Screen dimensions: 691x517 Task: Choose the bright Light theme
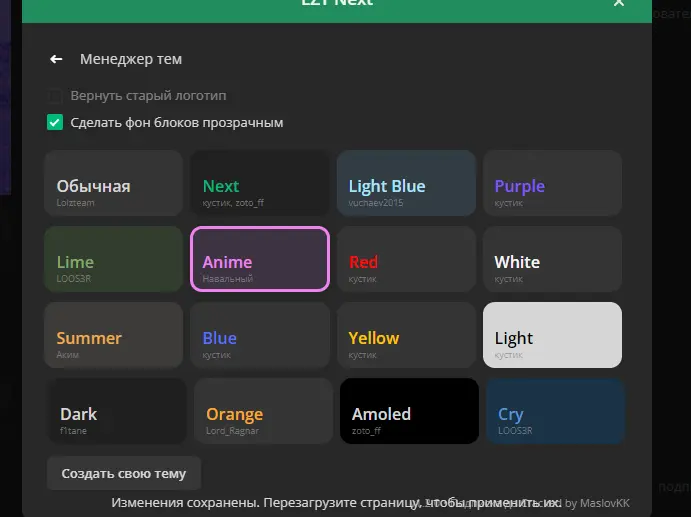[x=552, y=335]
